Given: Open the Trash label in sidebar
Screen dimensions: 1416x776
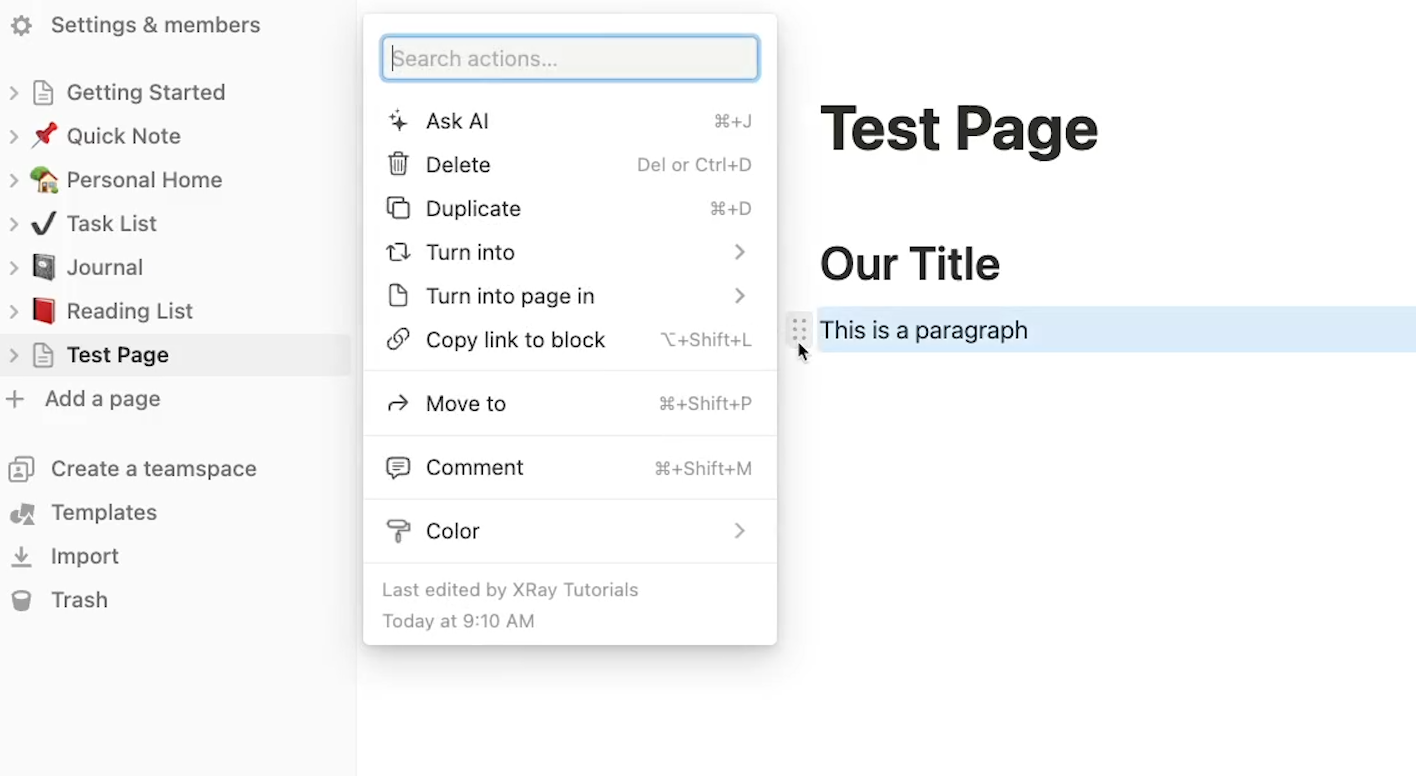Looking at the screenshot, I should [x=79, y=600].
